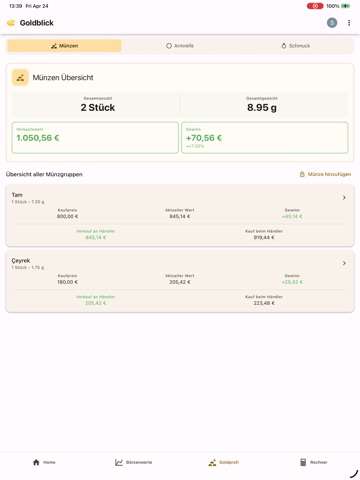Switch to the Armreife tab
The height and width of the screenshot is (480, 360).
180,46
